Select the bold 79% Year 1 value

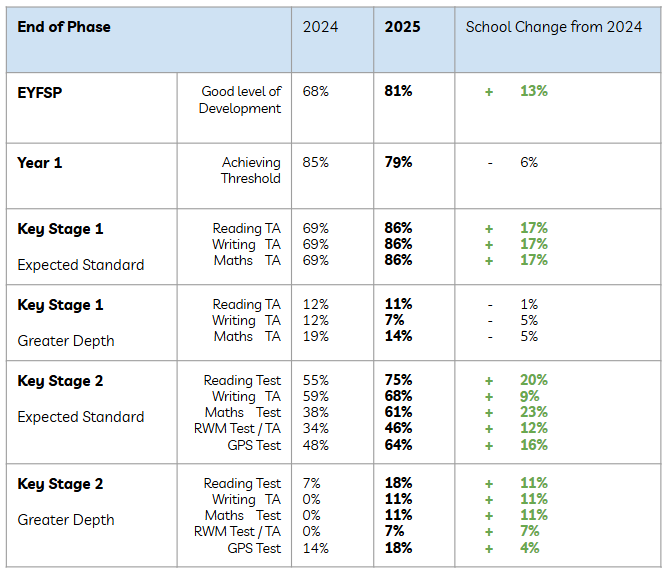tap(398, 162)
